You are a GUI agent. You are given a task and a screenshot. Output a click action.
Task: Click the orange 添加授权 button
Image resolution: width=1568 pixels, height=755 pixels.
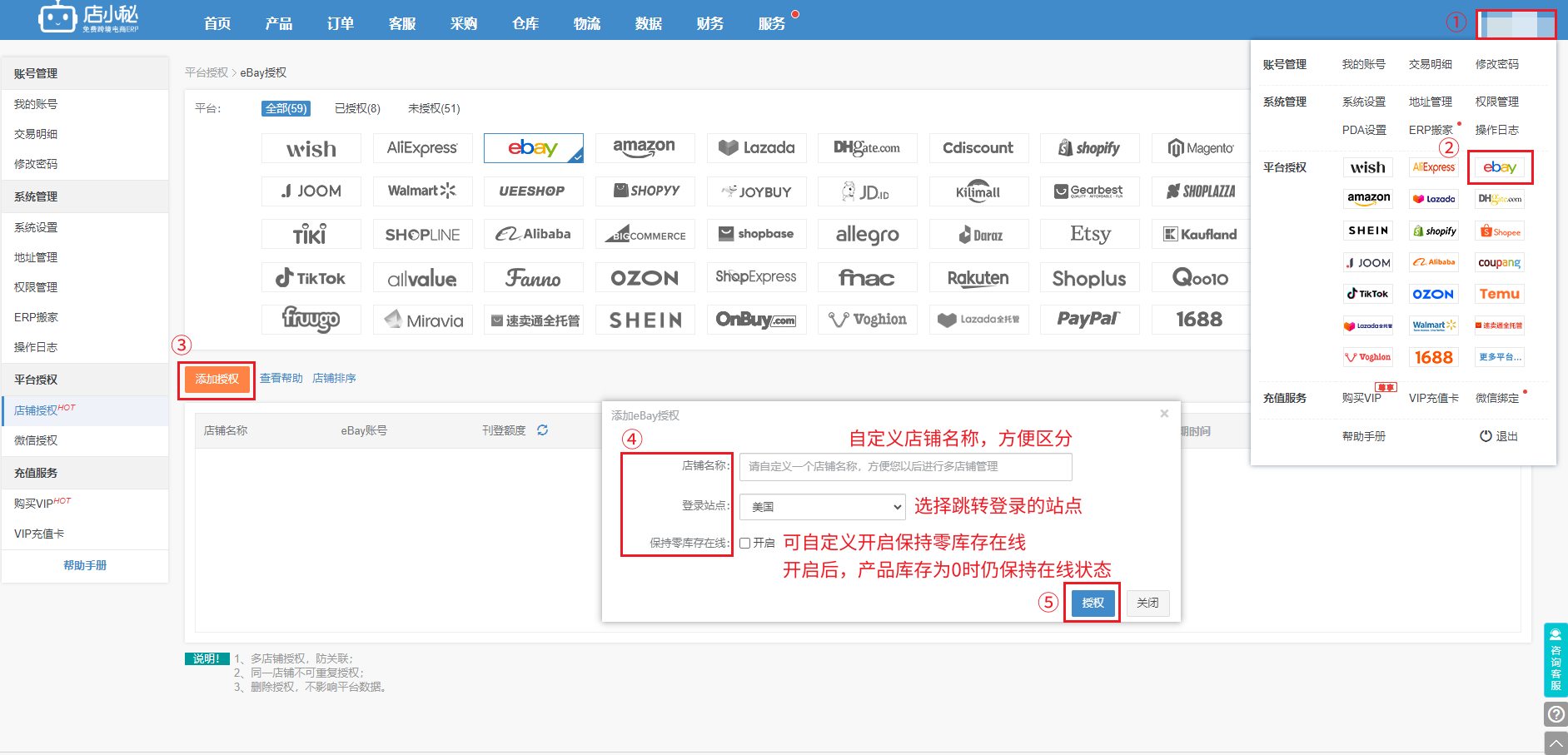(217, 379)
